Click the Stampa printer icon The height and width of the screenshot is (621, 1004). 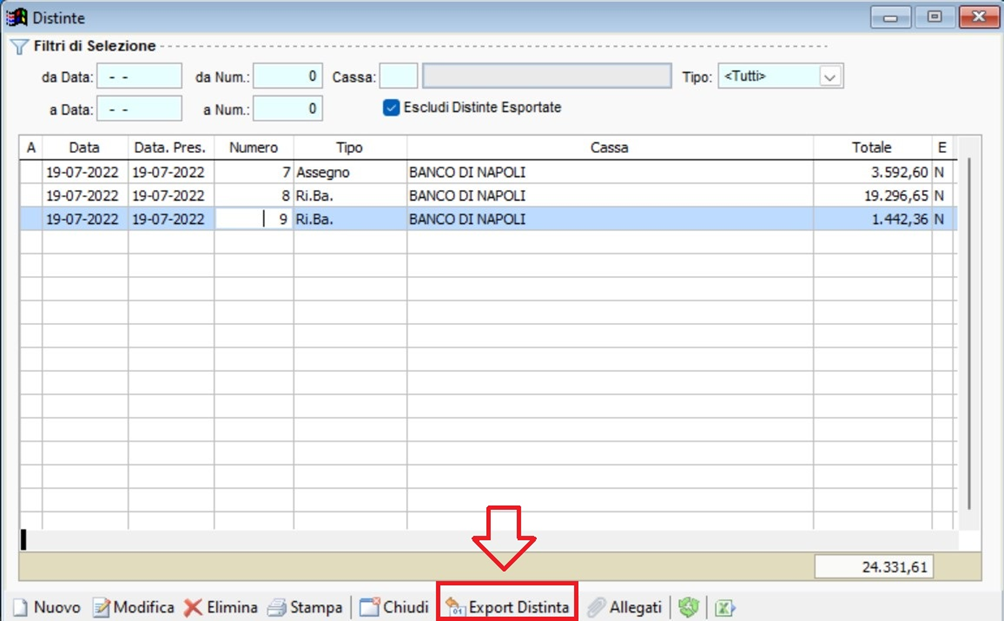coord(276,607)
